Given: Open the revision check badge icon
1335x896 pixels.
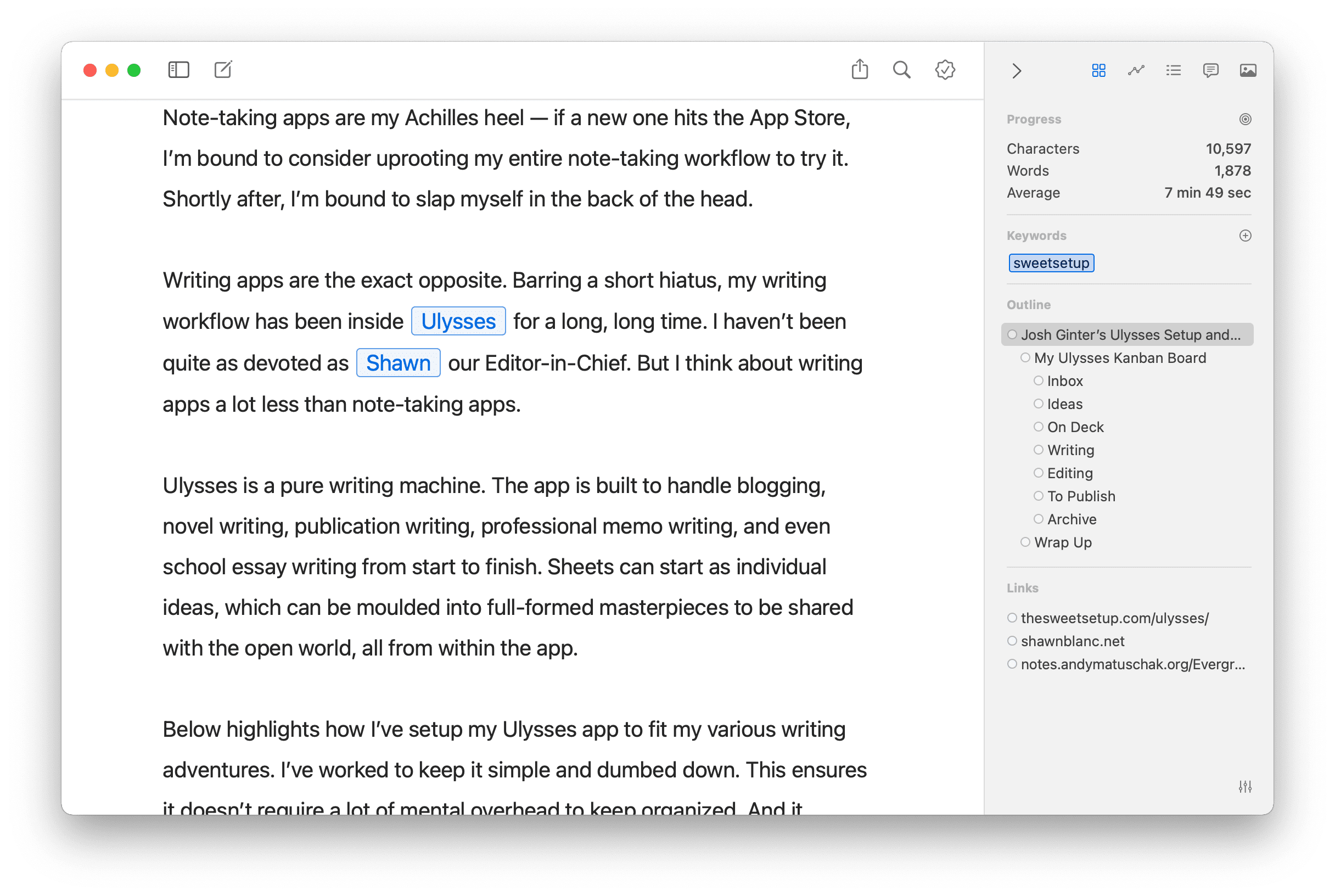Looking at the screenshot, I should click(945, 70).
